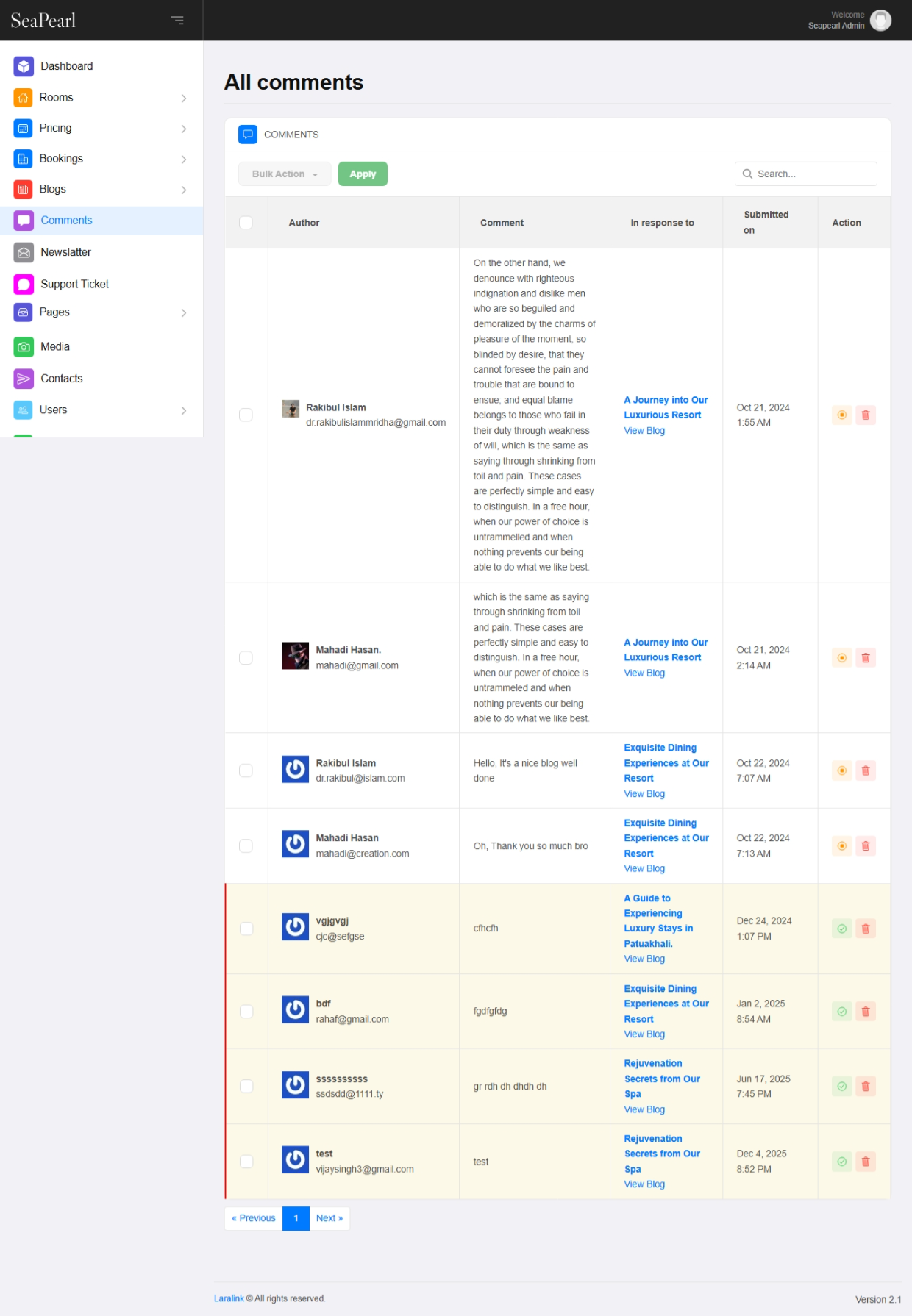Delete the comment from vijaysingh3@gmail.com
This screenshot has height=1316, width=912.
coord(866,1162)
